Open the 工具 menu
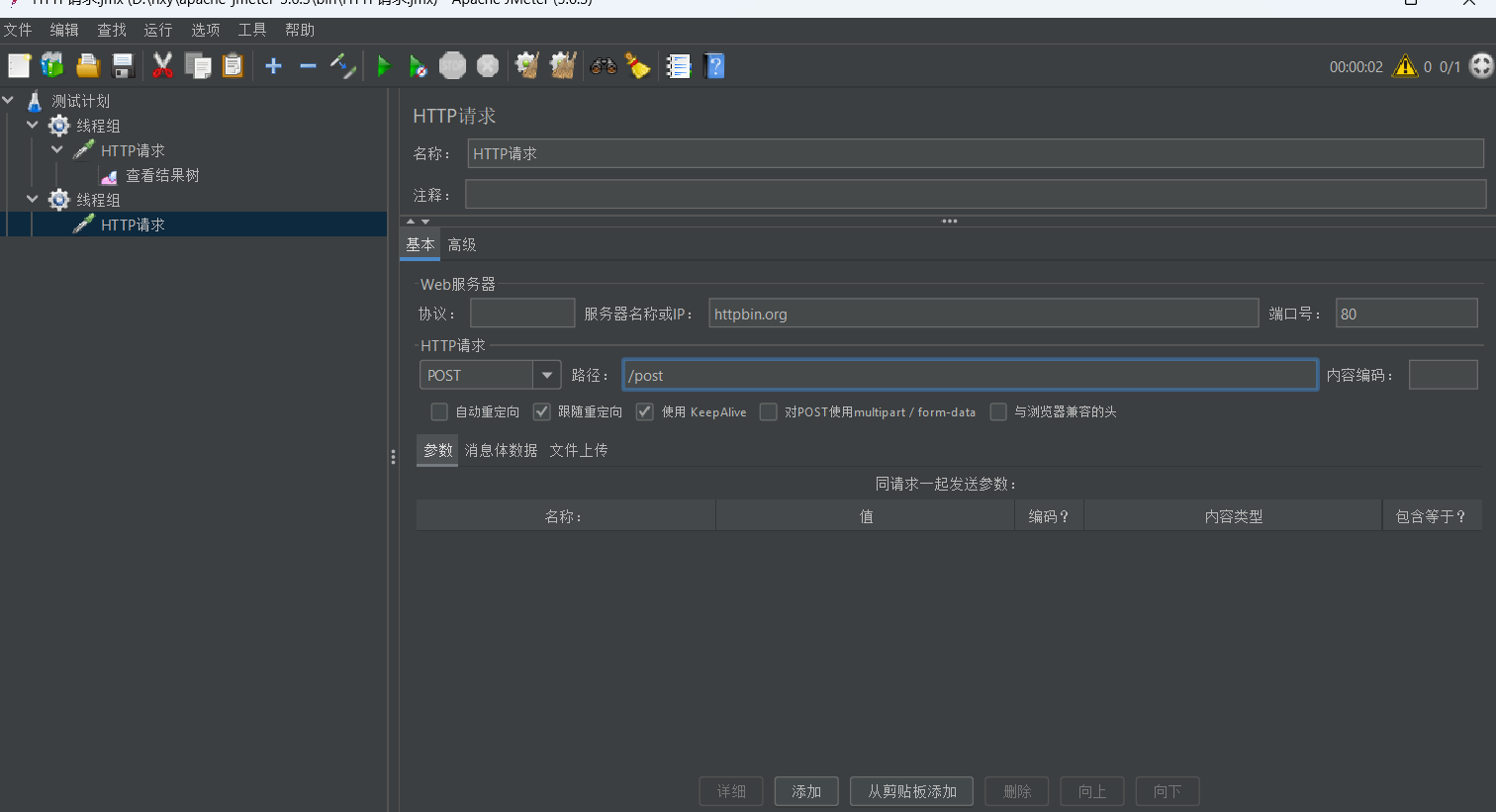 click(x=252, y=30)
